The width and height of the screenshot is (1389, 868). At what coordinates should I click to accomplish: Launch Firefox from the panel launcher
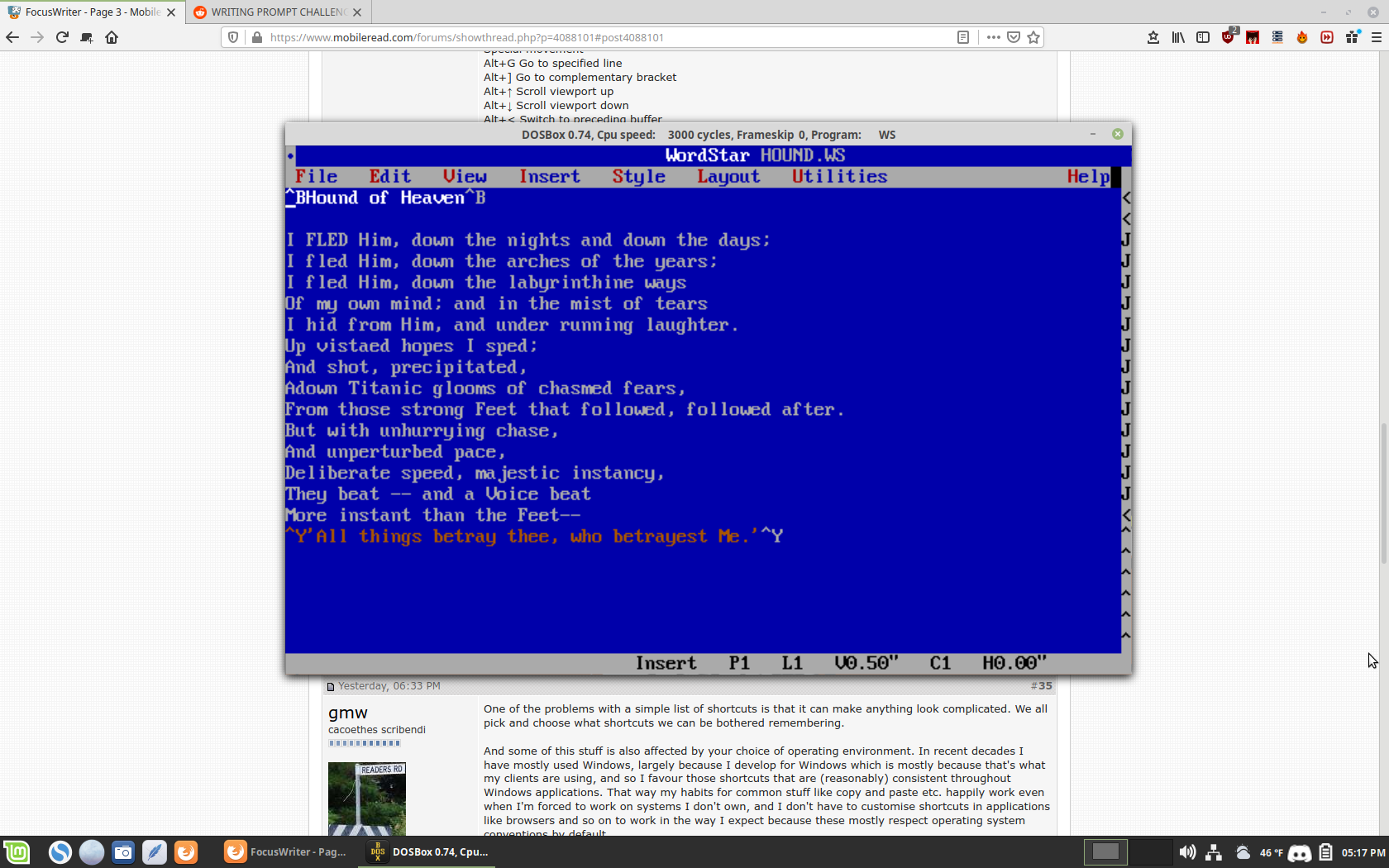click(x=186, y=851)
